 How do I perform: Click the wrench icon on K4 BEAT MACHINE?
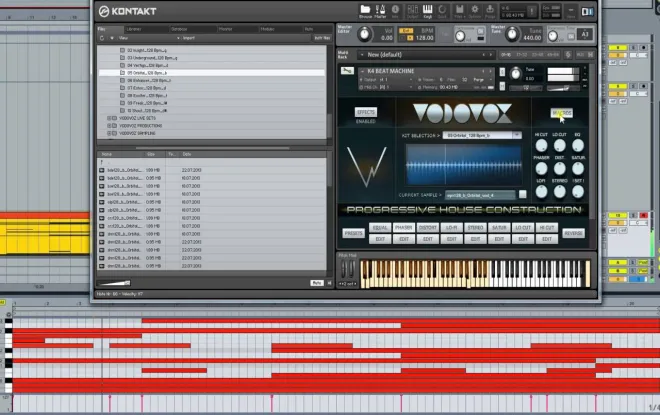pos(347,71)
